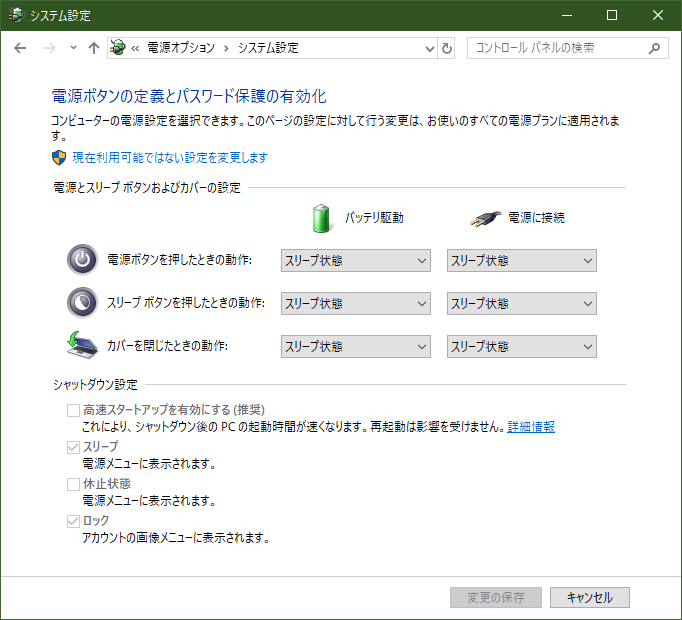This screenshot has width=682, height=620.
Task: Click the refresh button in address bar
Action: [447, 48]
